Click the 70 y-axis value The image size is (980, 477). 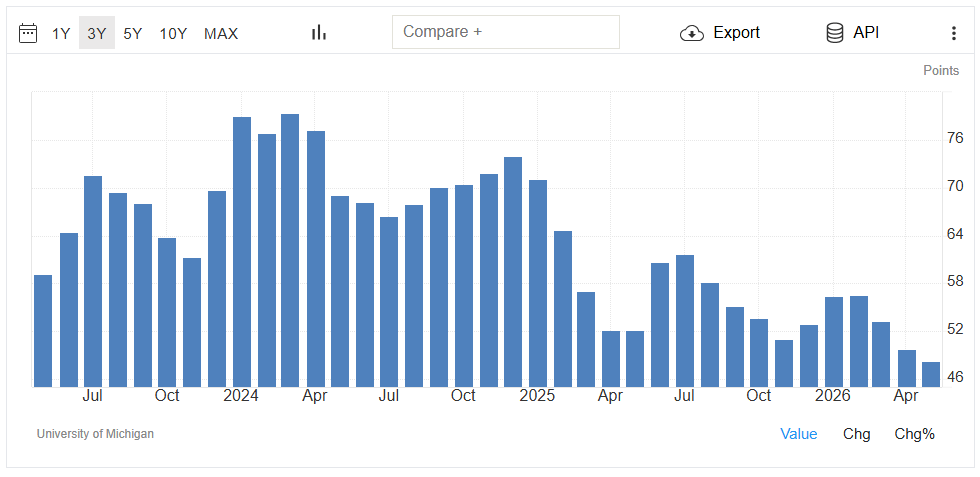click(954, 186)
